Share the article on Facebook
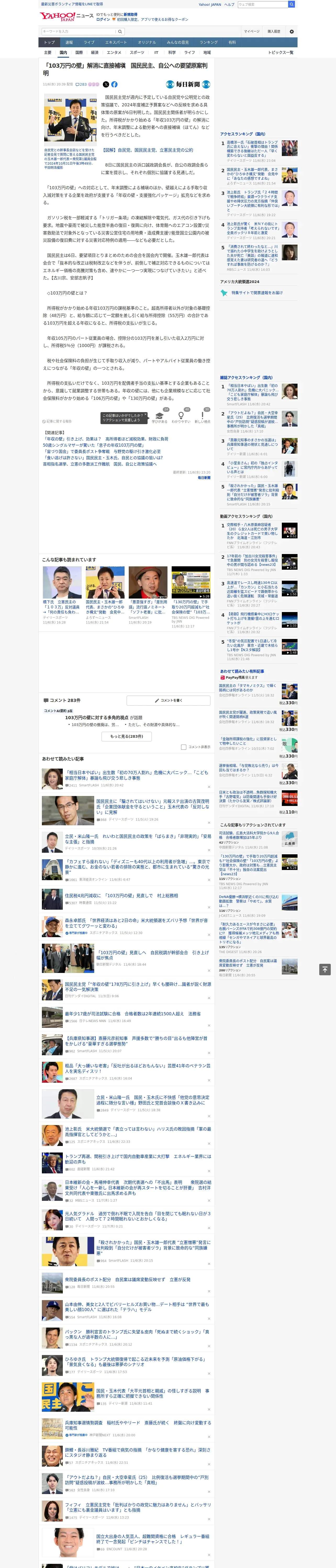Screen dimensions: 336x1568 click(114, 85)
